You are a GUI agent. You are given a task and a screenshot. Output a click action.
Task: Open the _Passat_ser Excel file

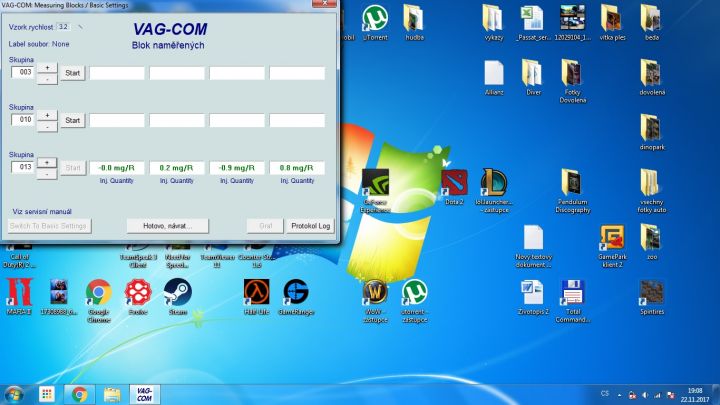(x=533, y=23)
